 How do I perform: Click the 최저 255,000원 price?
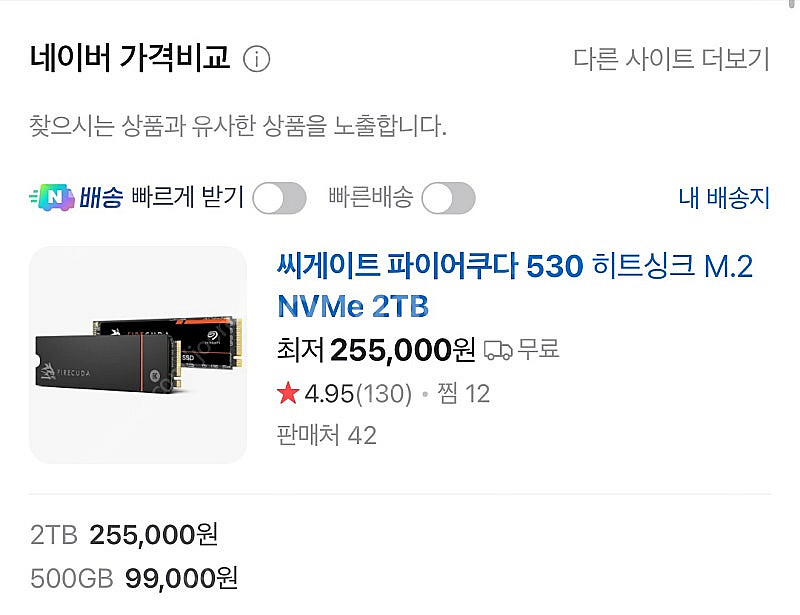(376, 350)
